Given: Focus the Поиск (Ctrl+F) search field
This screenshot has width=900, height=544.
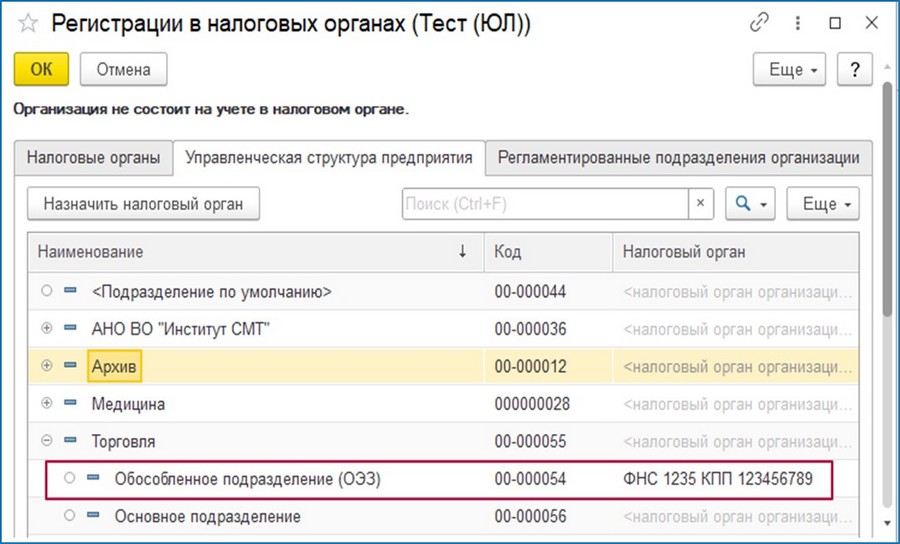Looking at the screenshot, I should 545,204.
